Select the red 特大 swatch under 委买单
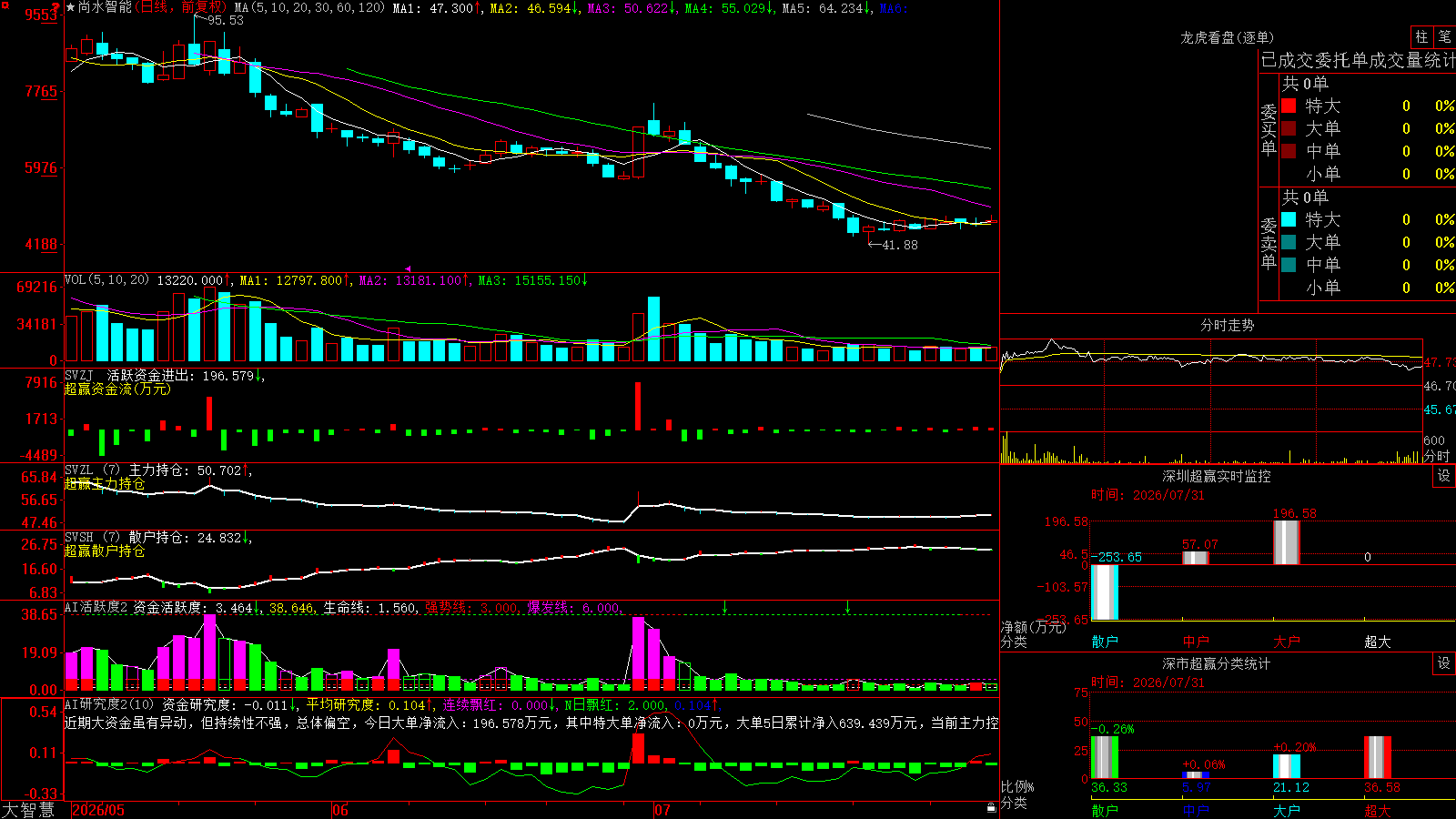This screenshot has width=1456, height=819. point(1289,106)
